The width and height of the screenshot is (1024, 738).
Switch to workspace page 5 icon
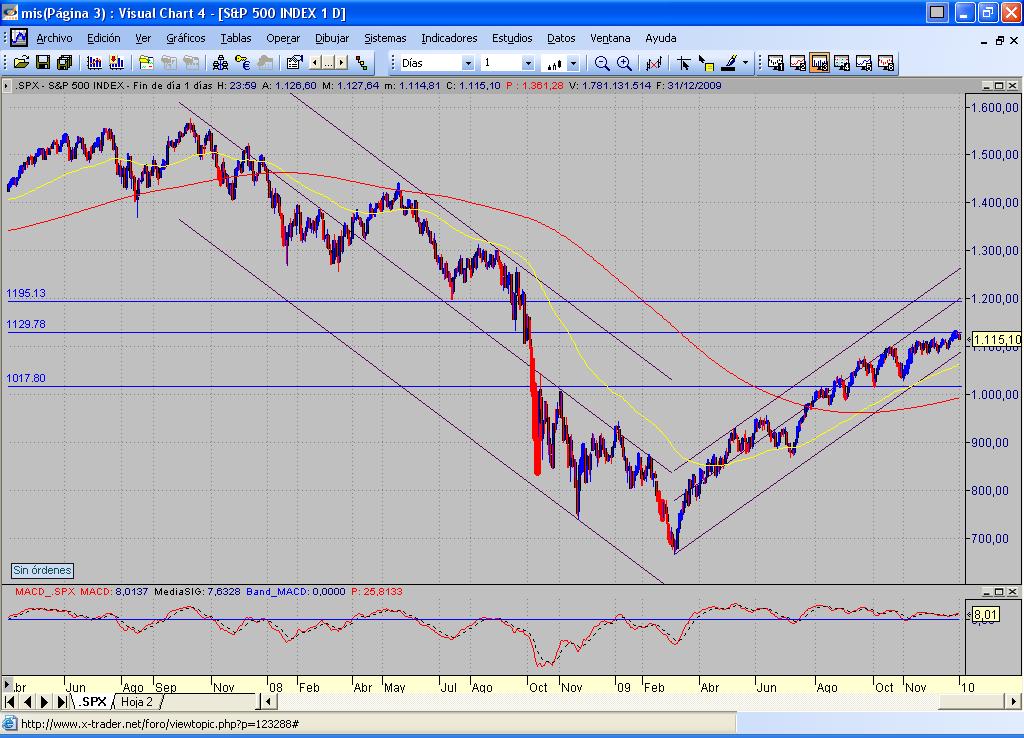click(x=863, y=63)
